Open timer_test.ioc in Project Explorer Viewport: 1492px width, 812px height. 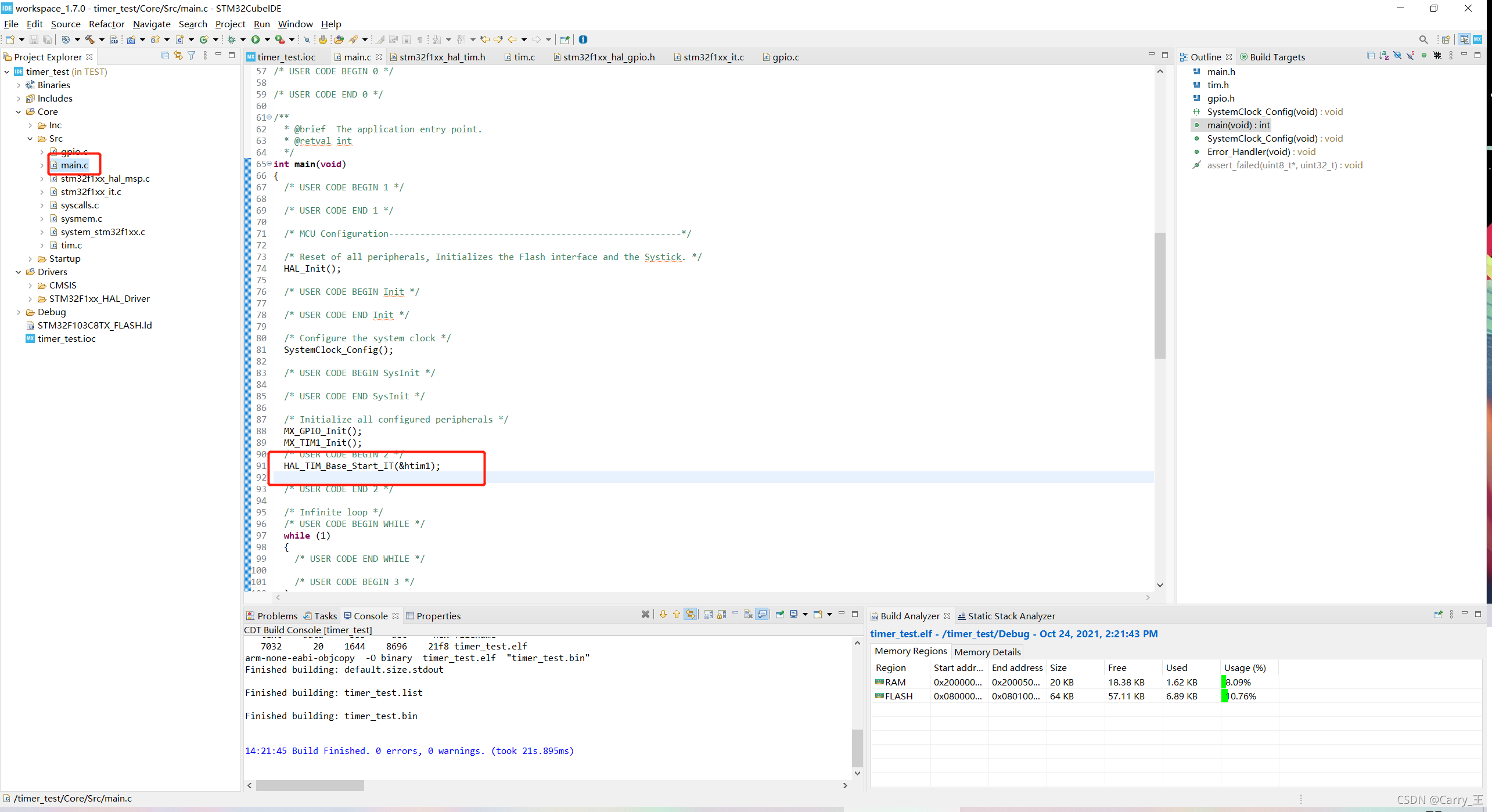66,339
